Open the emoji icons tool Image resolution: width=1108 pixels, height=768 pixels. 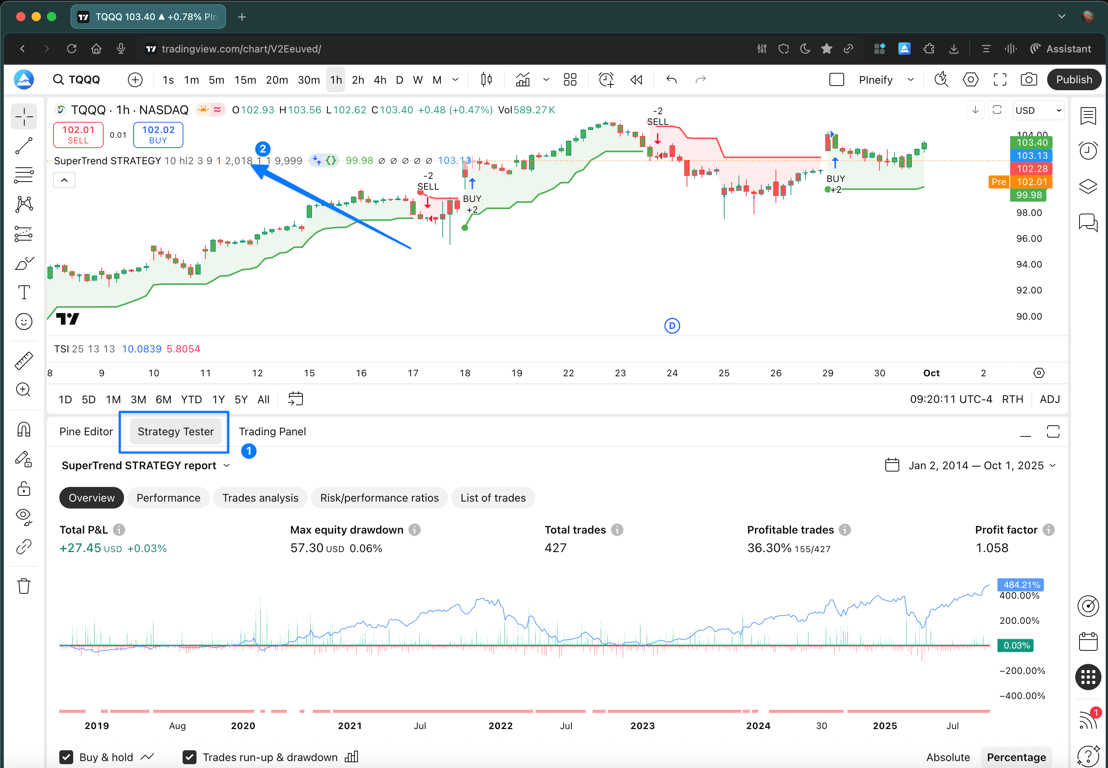click(x=24, y=321)
